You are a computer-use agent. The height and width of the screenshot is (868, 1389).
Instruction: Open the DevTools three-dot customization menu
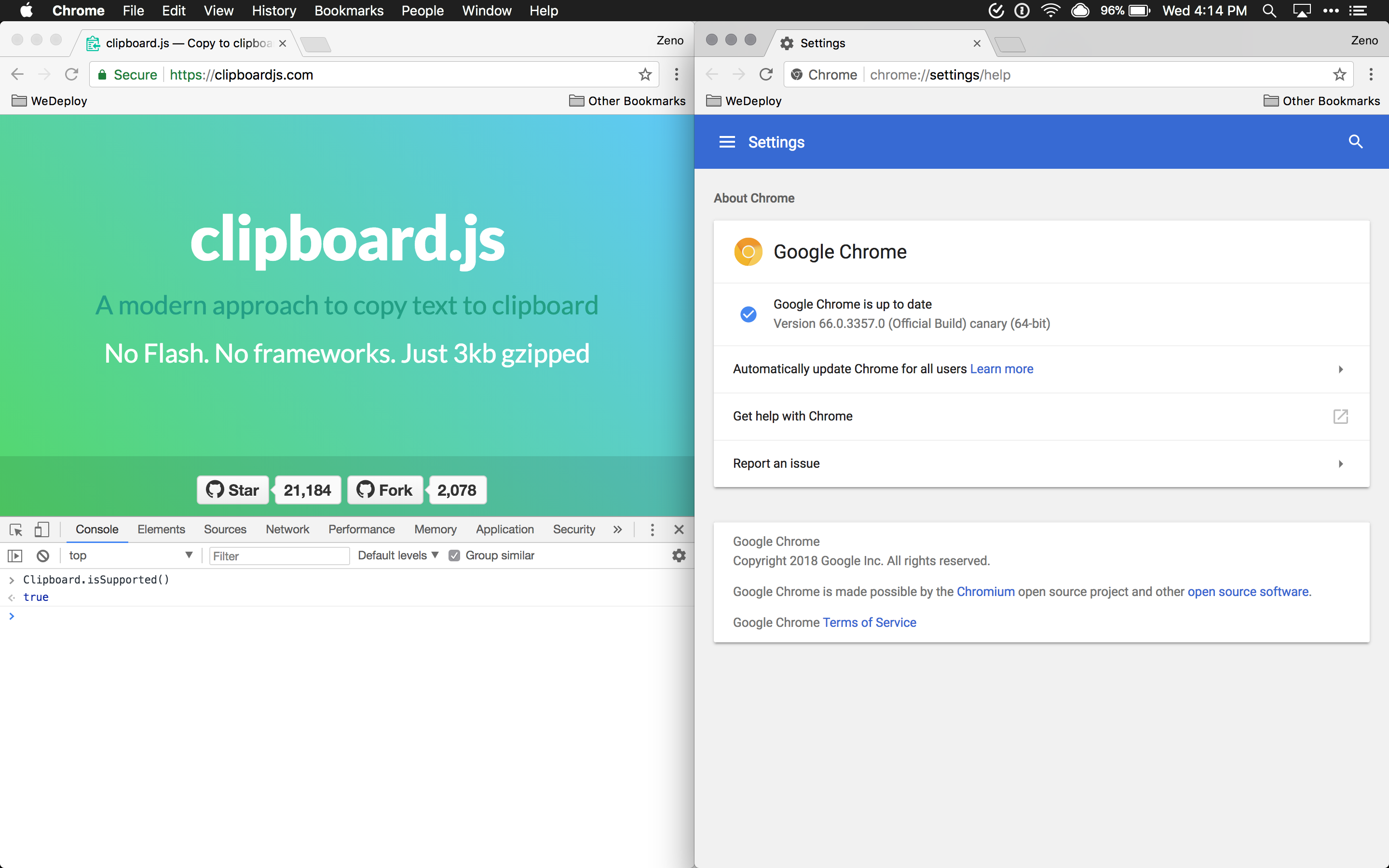[652, 529]
